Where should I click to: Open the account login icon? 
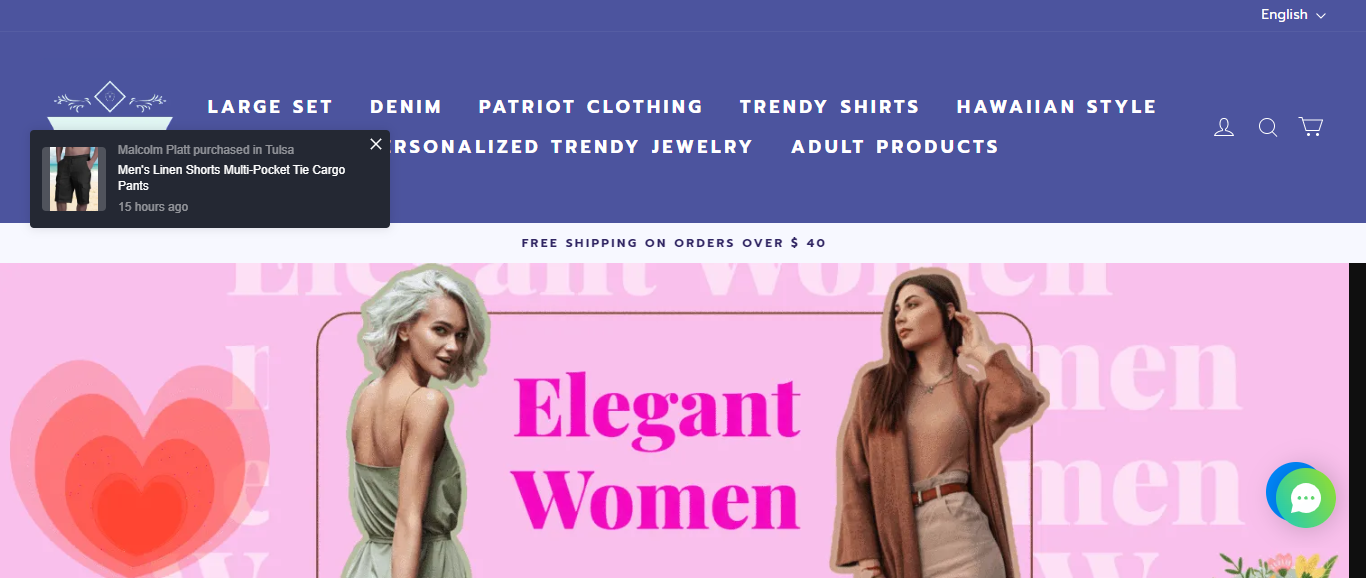point(1224,127)
